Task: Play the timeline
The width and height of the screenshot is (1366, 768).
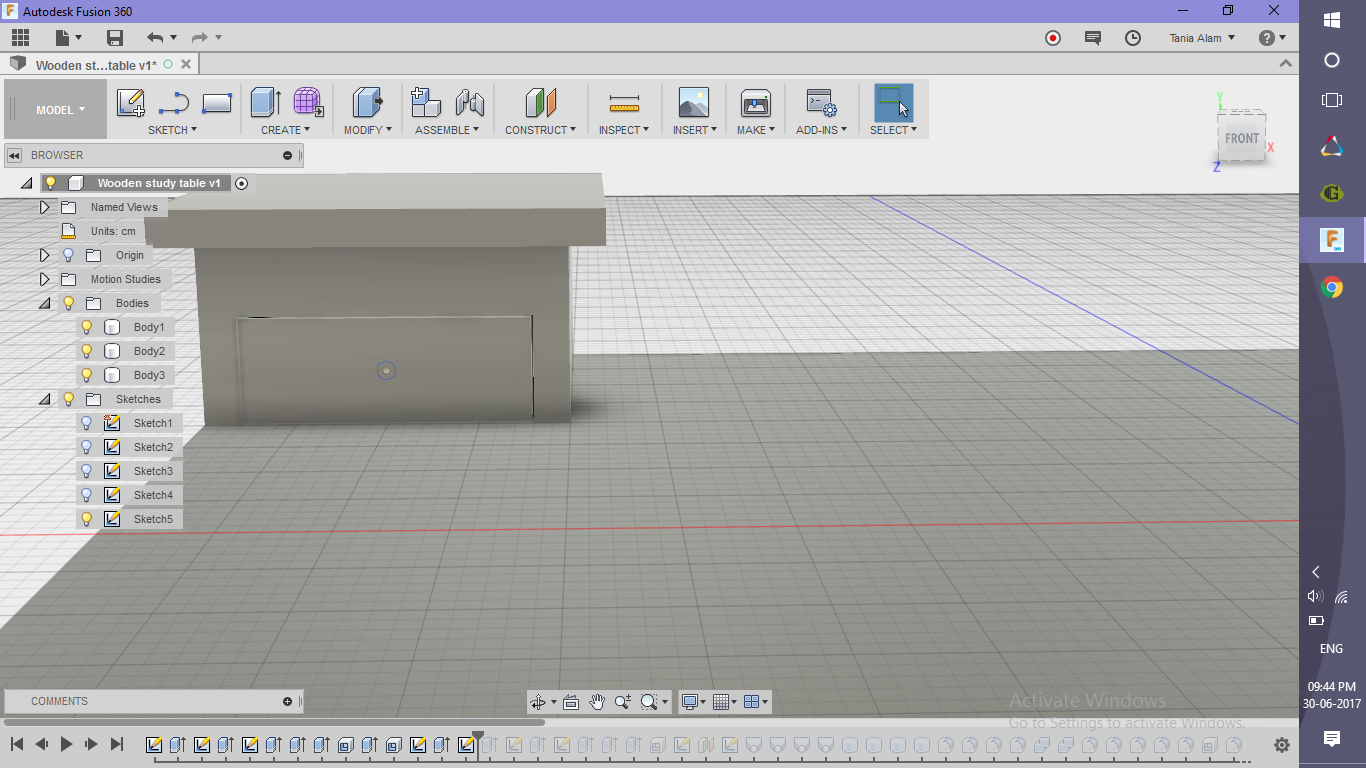Action: tap(66, 744)
